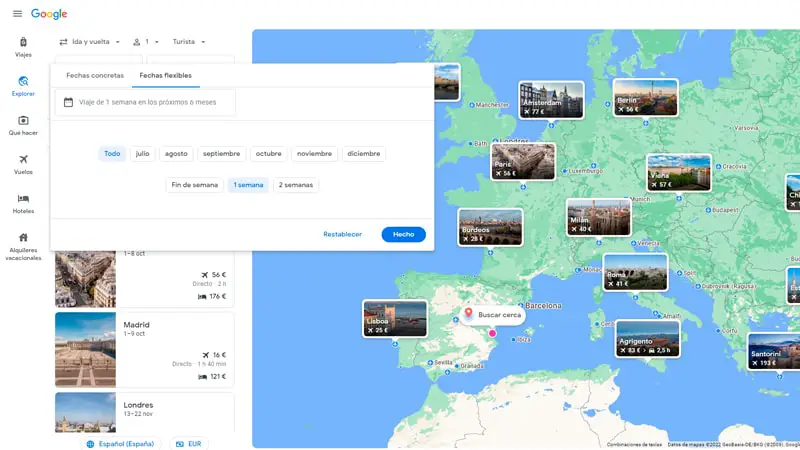
Task: Click the Split marker on the map
Action: pos(680,273)
